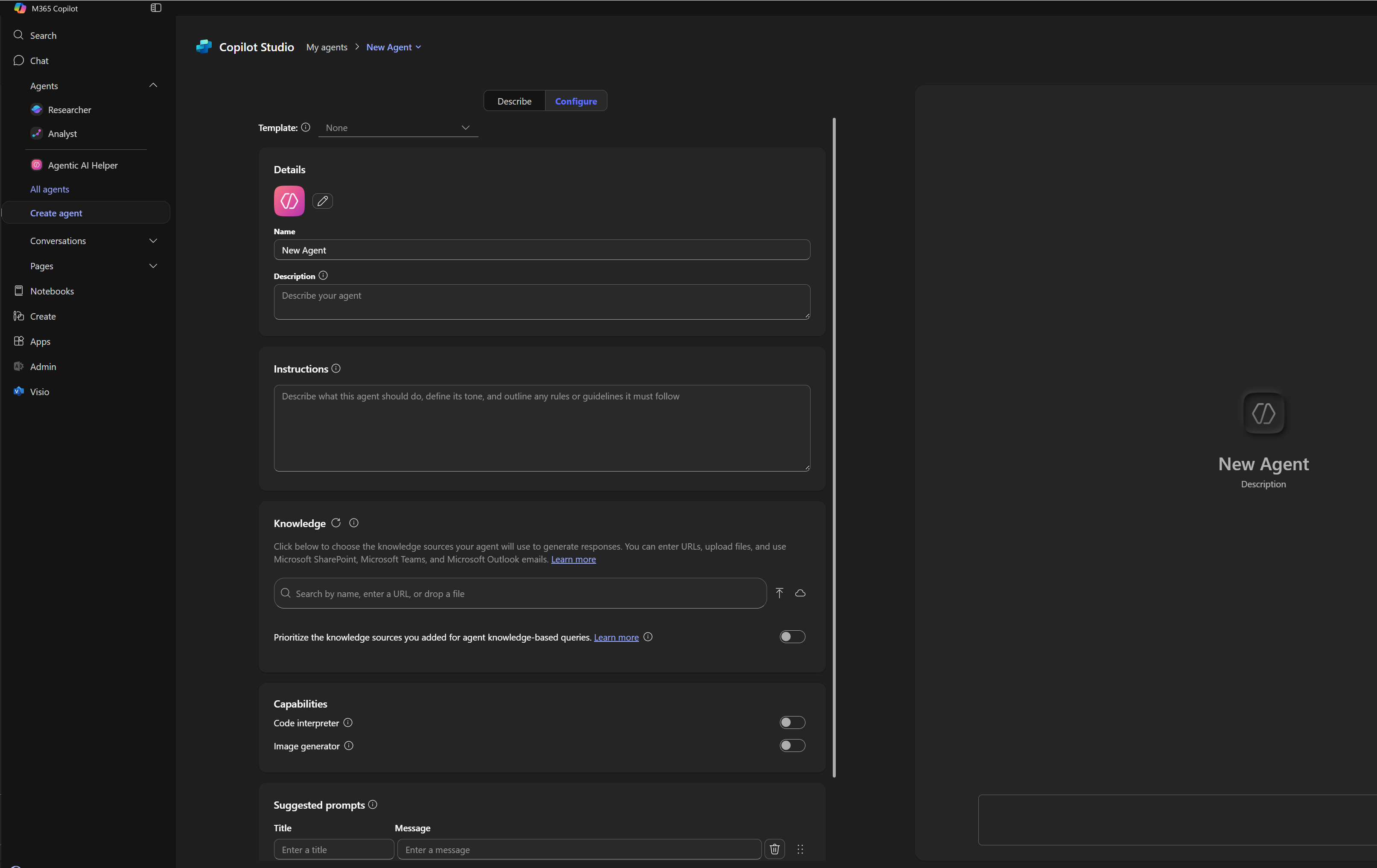Refresh the Knowledge sources
The image size is (1377, 868).
(x=336, y=523)
